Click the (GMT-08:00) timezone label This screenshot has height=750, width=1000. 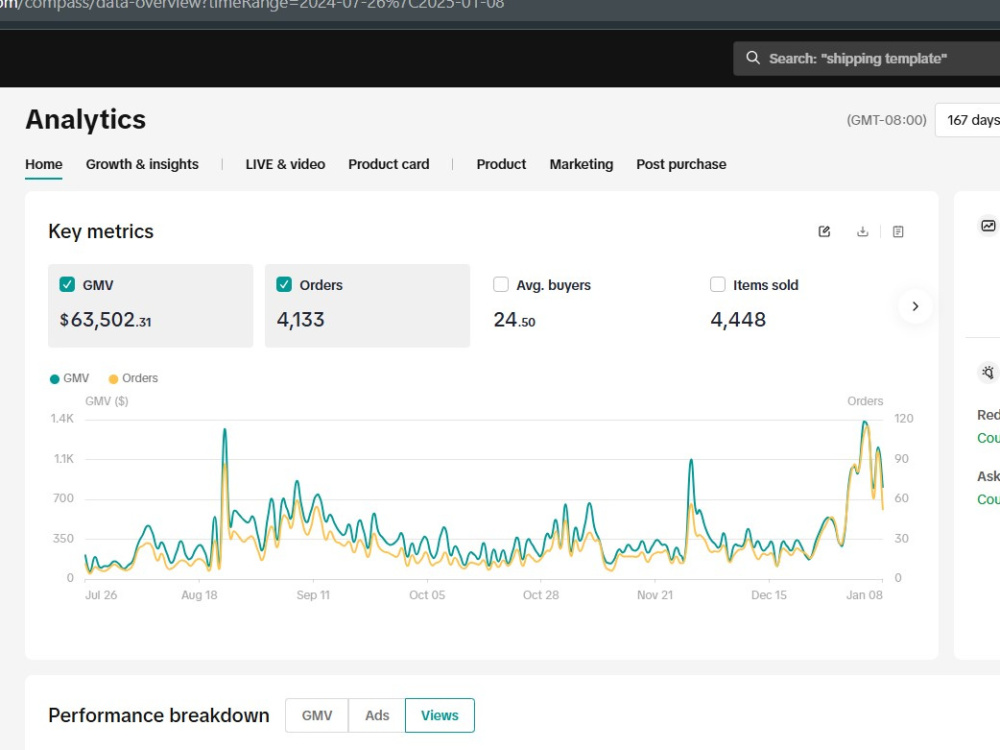tap(886, 120)
